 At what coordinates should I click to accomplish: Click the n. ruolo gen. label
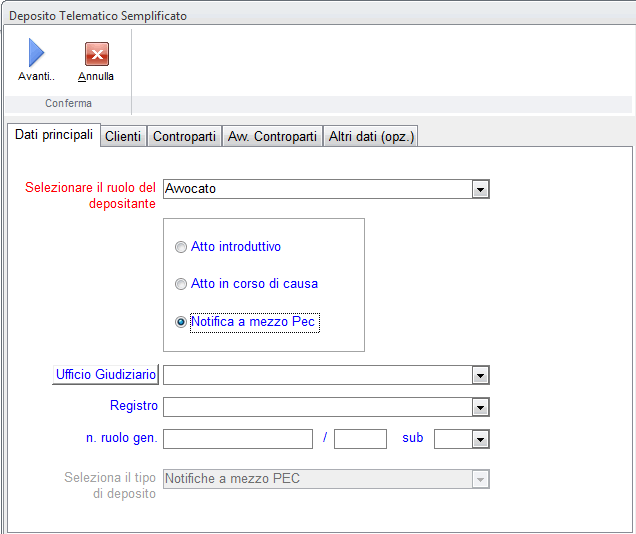coord(122,438)
